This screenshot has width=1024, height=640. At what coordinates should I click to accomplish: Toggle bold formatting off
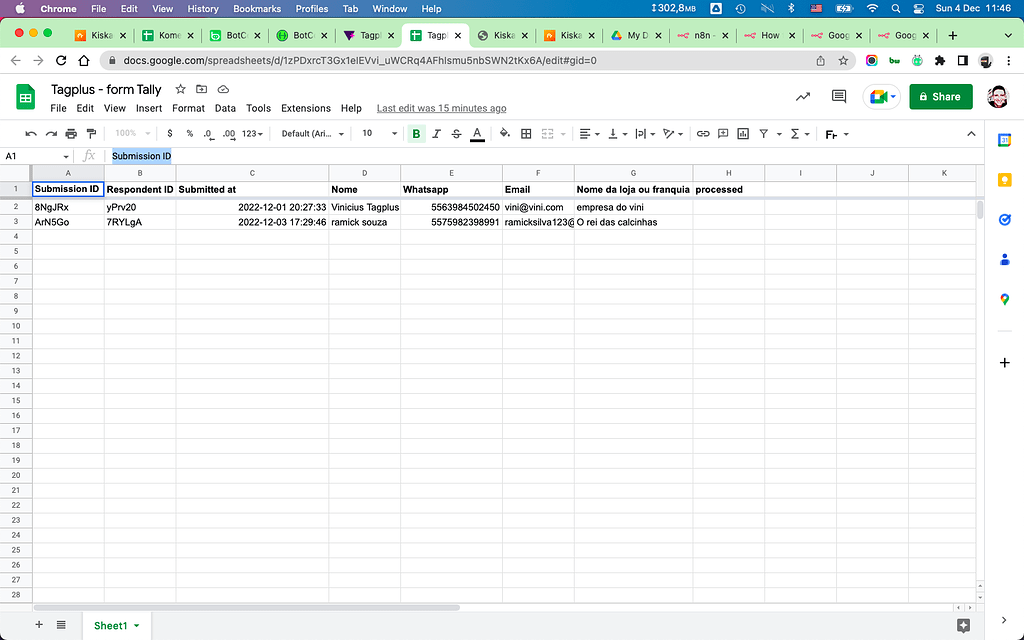click(417, 133)
